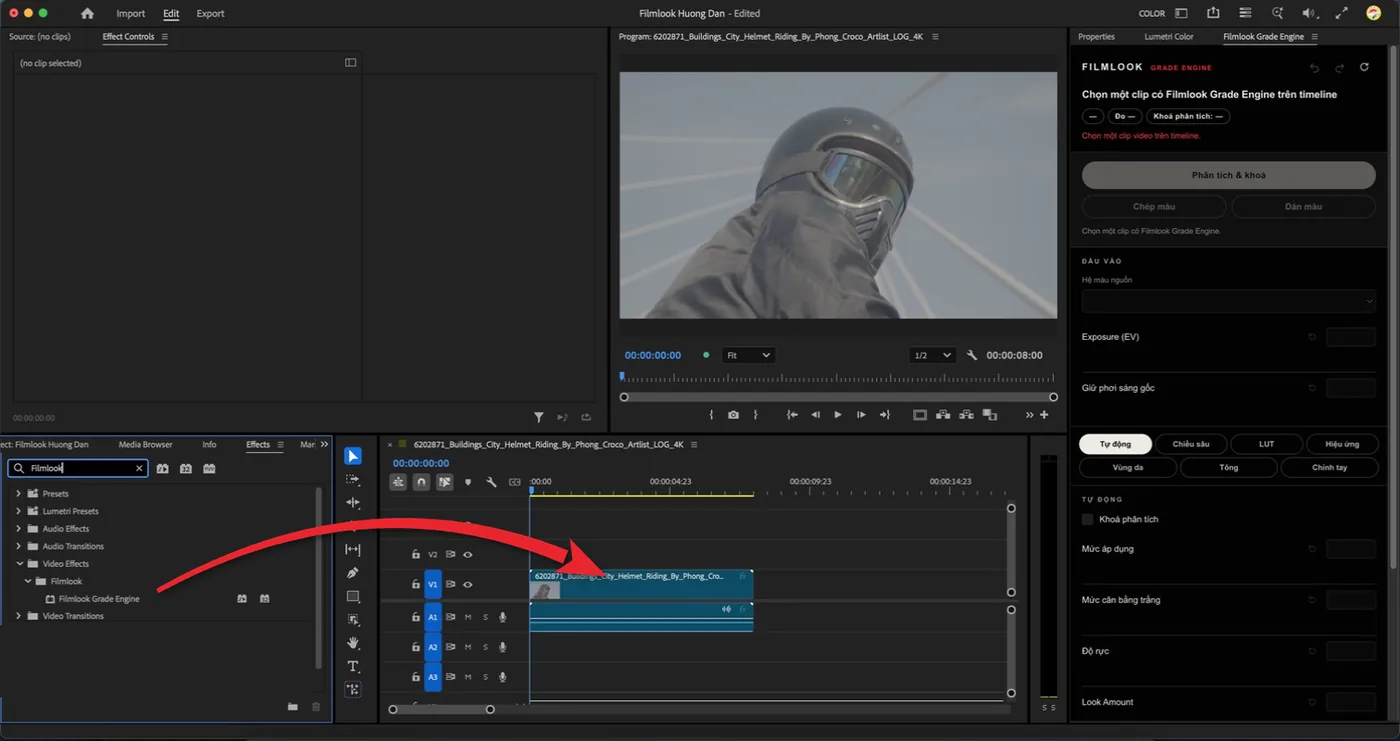Viewport: 1400px width, 741px height.
Task: Open Hệ màu nguồn dropdown
Action: [1229, 301]
